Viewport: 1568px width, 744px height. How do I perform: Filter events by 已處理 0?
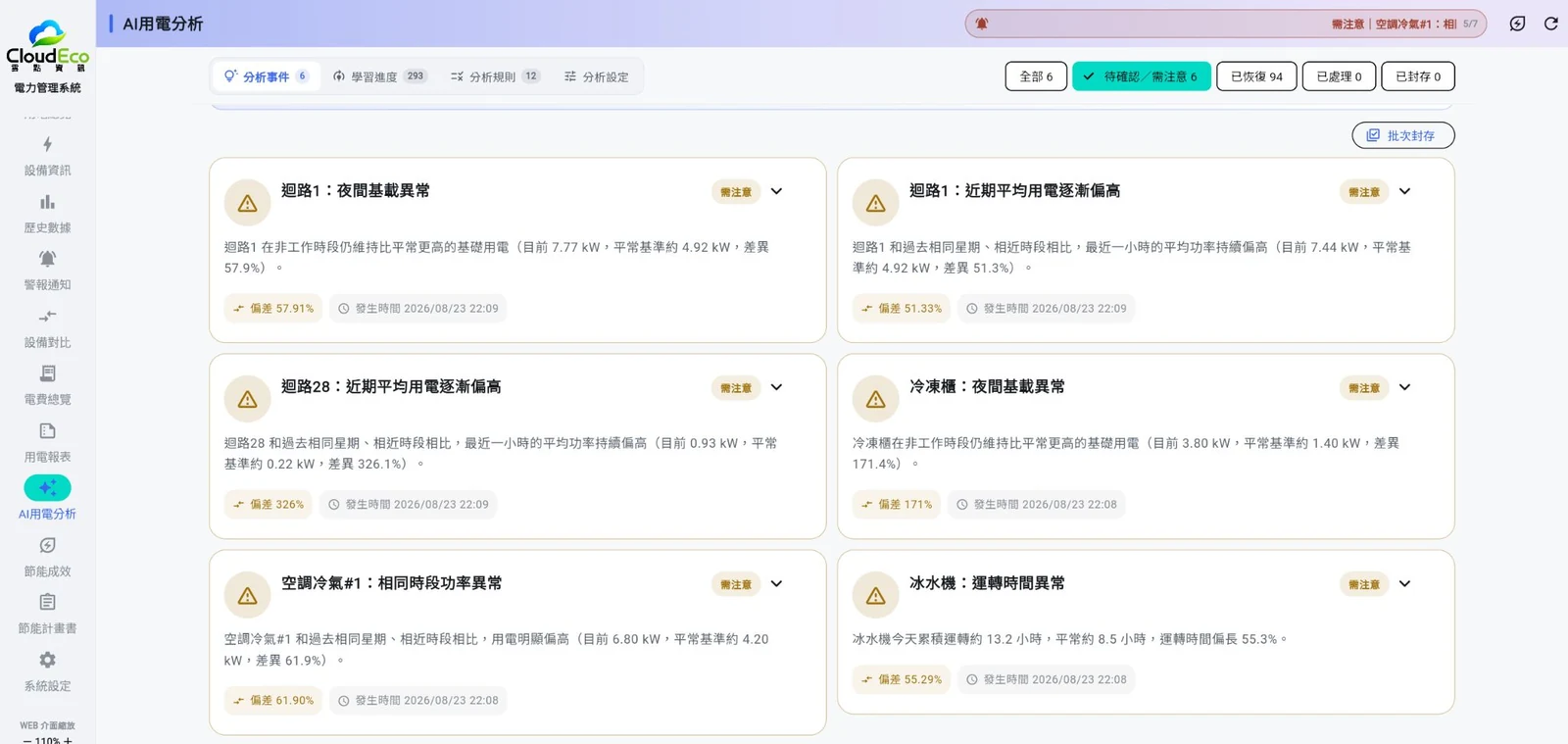(1339, 76)
